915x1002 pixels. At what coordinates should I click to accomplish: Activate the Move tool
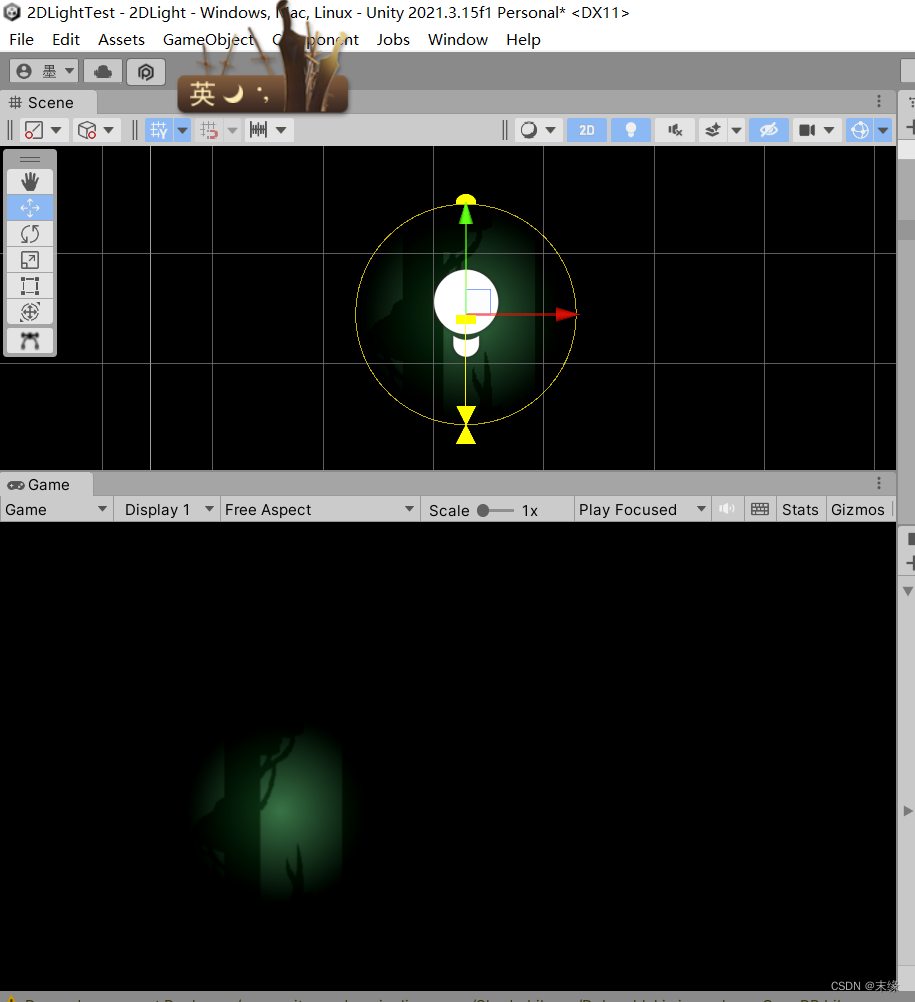30,207
